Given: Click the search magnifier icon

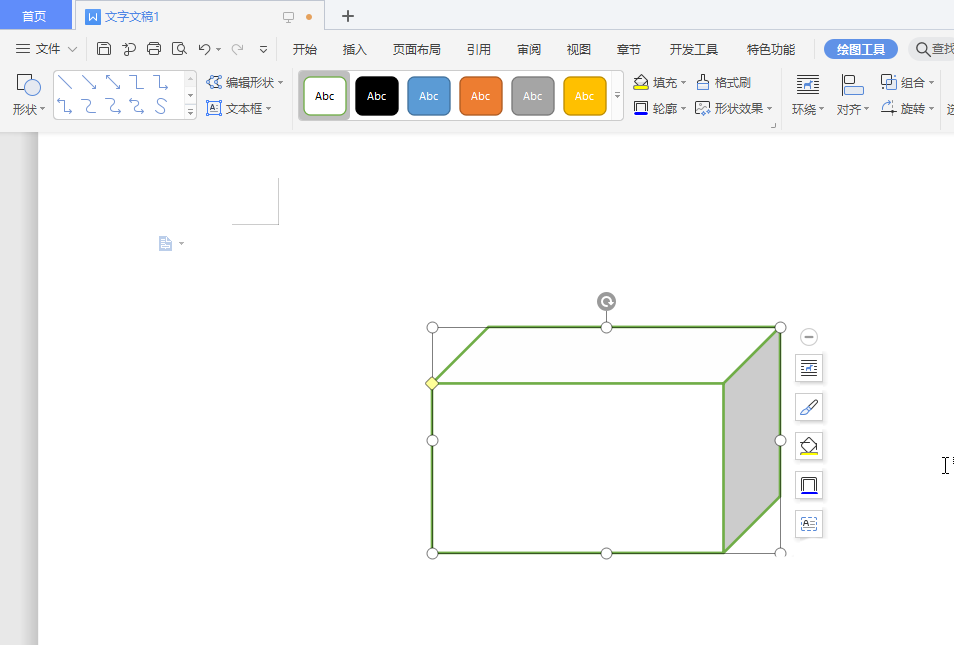Looking at the screenshot, I should [922, 49].
